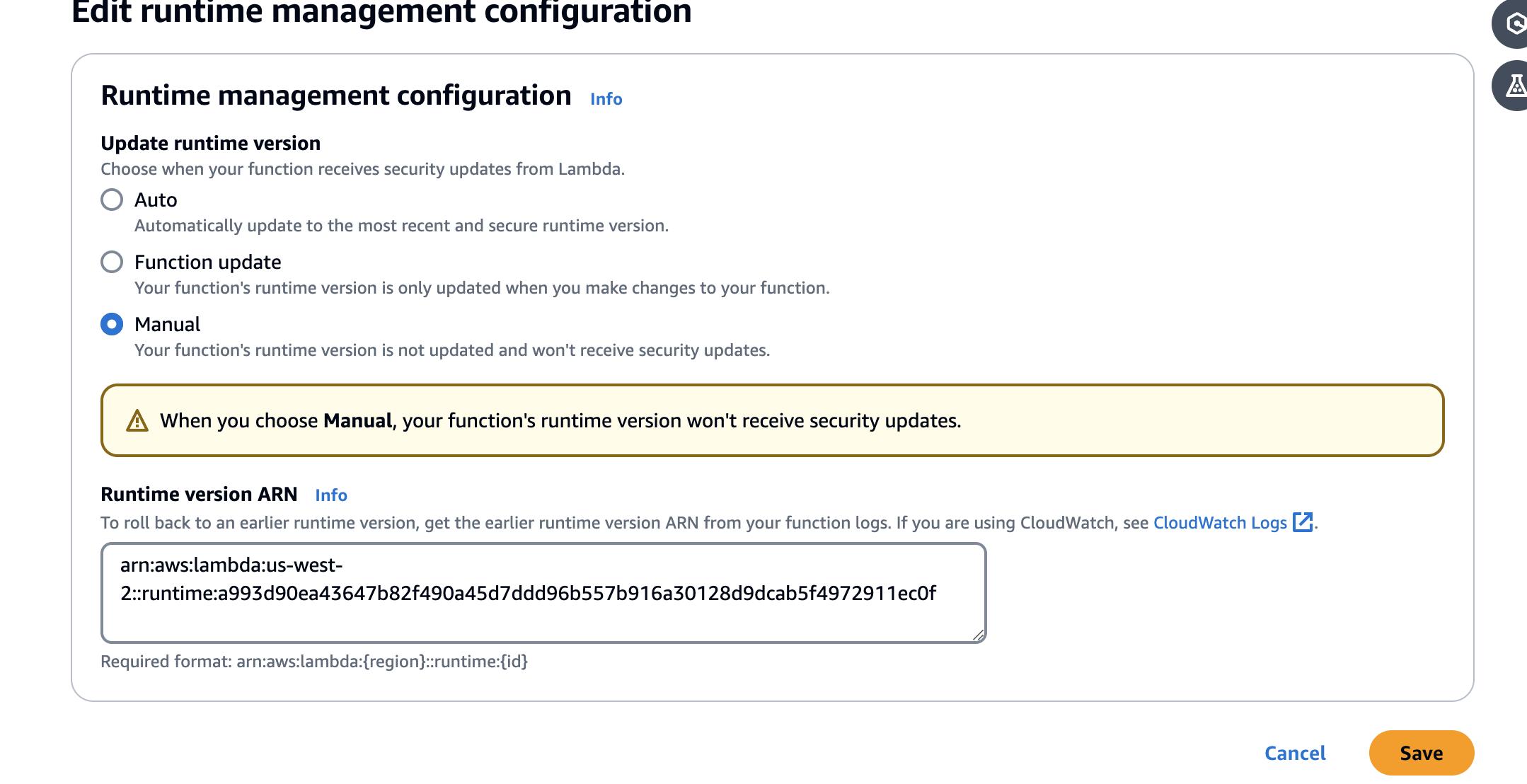Choose the Function update option
Screen dimensions: 1527x784
coord(111,262)
